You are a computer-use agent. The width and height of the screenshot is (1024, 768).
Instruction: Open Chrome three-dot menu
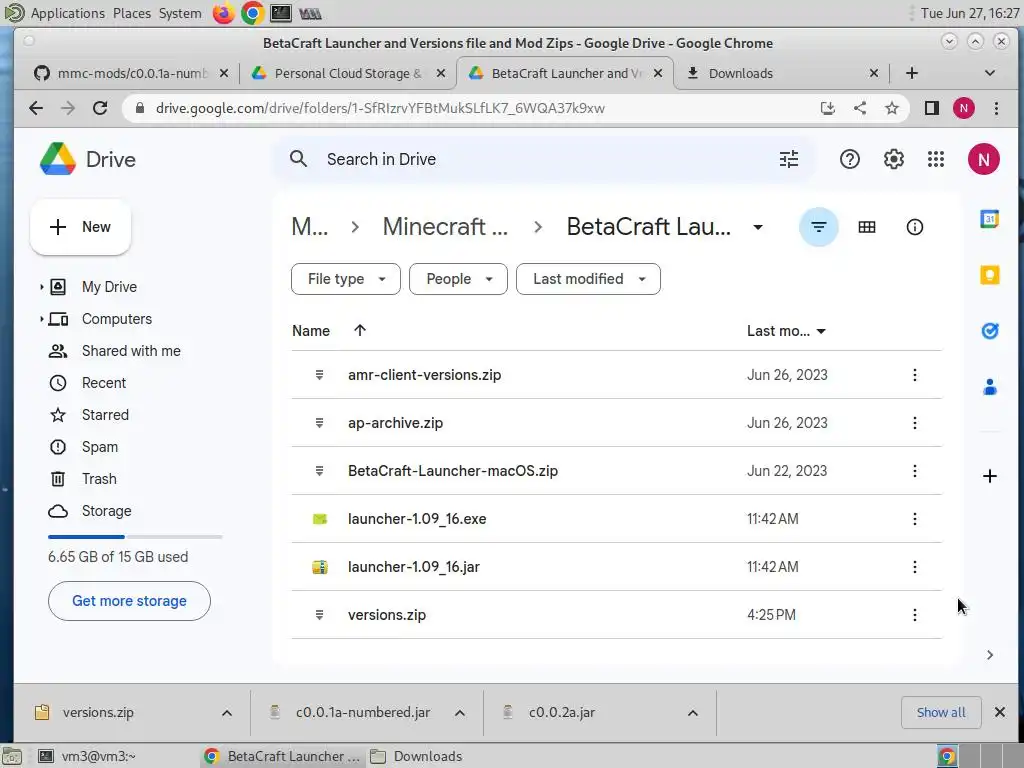tap(996, 108)
